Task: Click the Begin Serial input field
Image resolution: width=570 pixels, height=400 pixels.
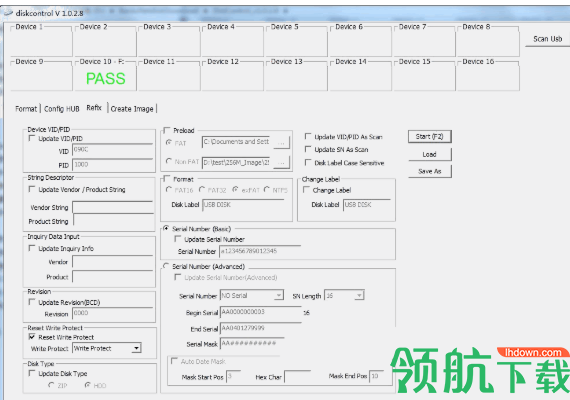Action: [261, 312]
